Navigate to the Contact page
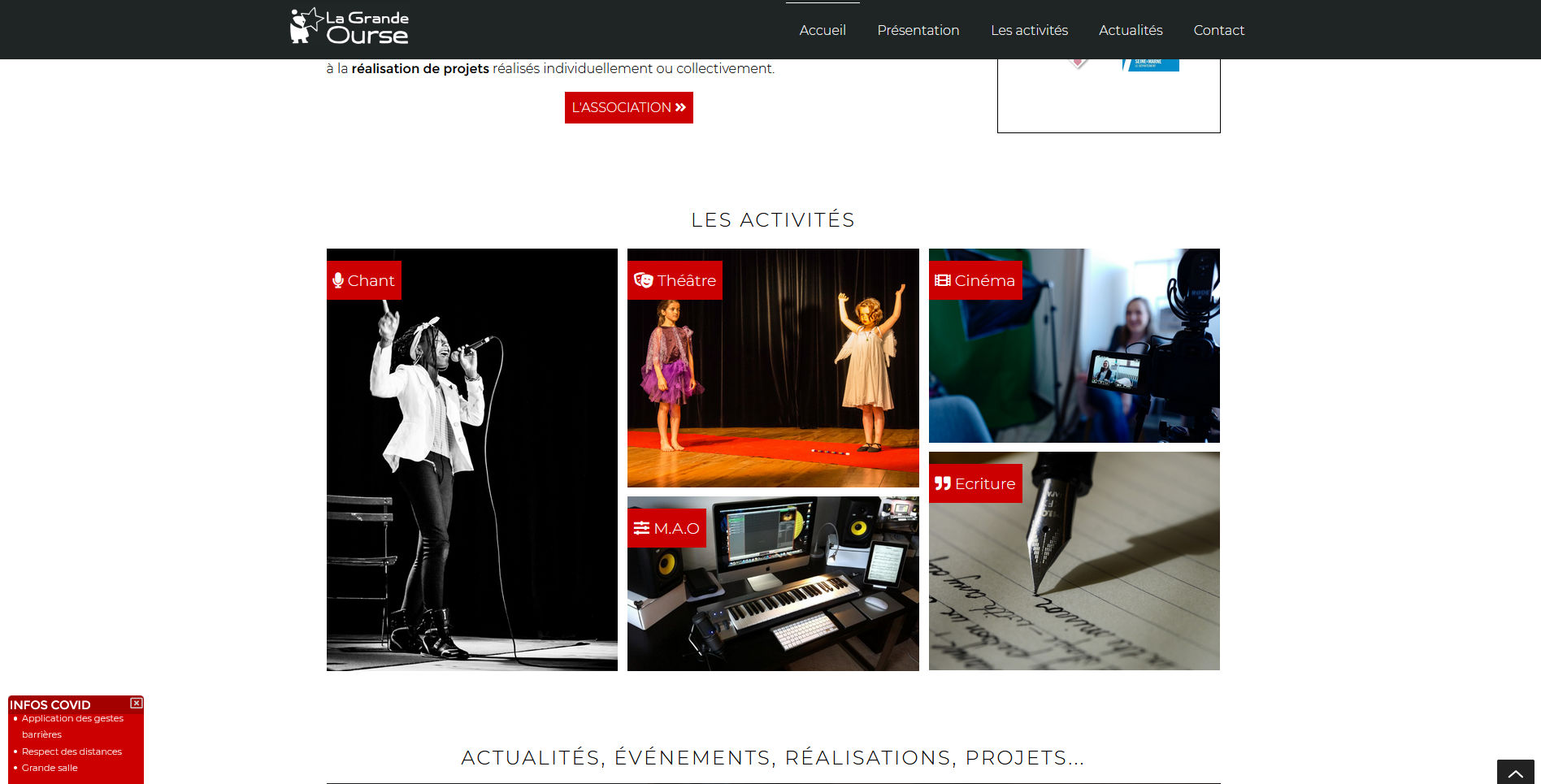The height and width of the screenshot is (784, 1541). tap(1218, 30)
